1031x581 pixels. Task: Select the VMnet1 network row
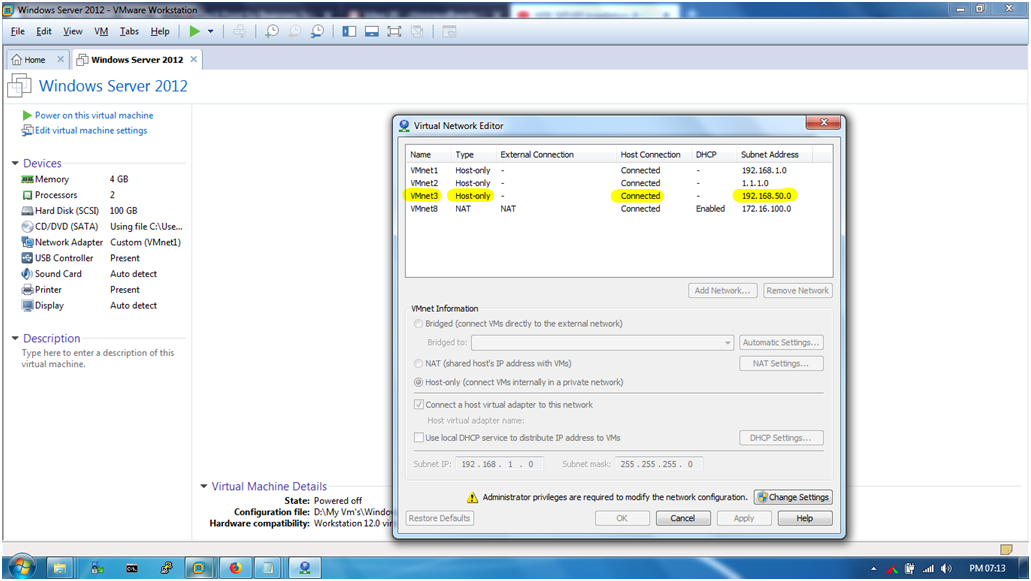[x=619, y=170]
